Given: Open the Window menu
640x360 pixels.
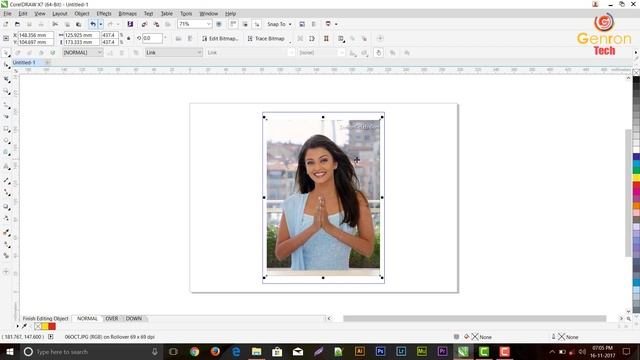Looking at the screenshot, I should tap(209, 13).
